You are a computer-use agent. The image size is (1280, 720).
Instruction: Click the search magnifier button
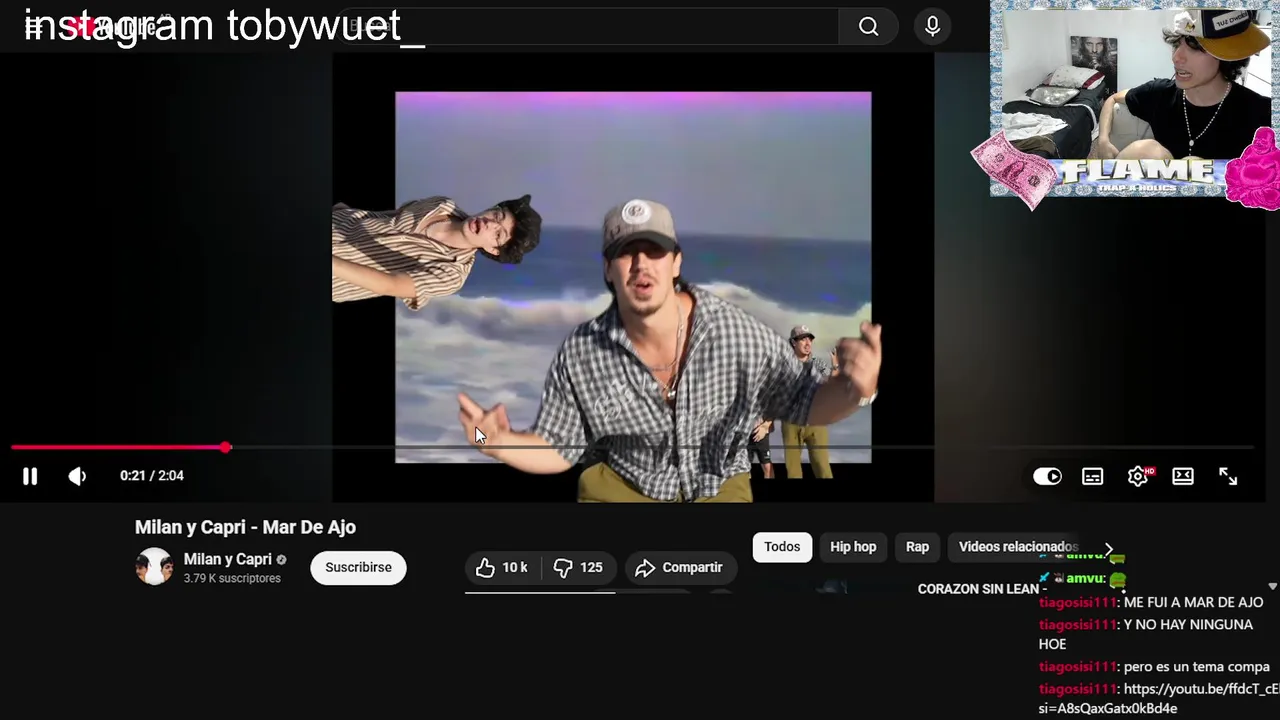click(x=868, y=27)
